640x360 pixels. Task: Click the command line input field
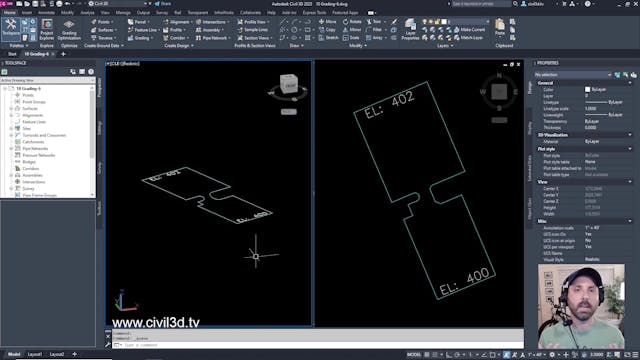tap(318, 345)
